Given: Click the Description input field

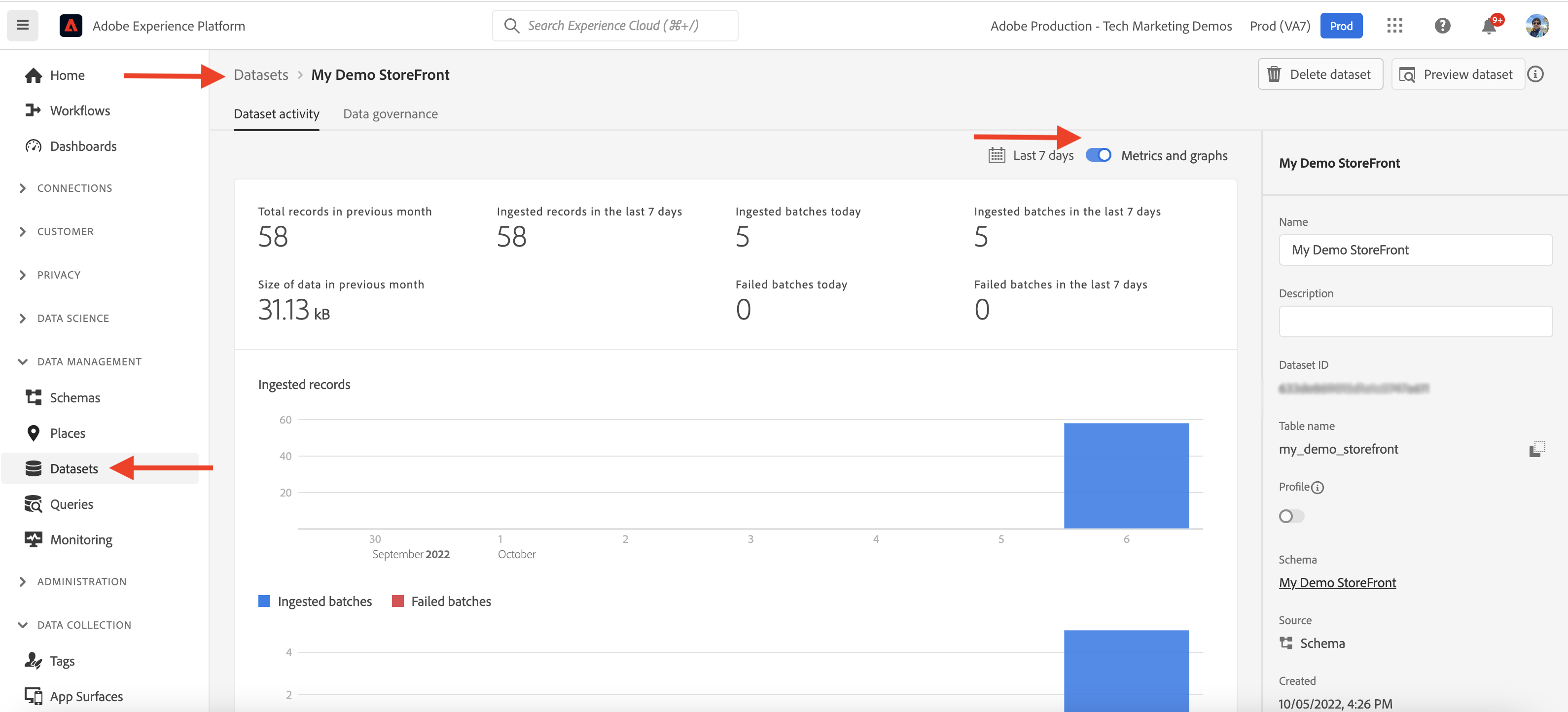Looking at the screenshot, I should (x=1415, y=321).
